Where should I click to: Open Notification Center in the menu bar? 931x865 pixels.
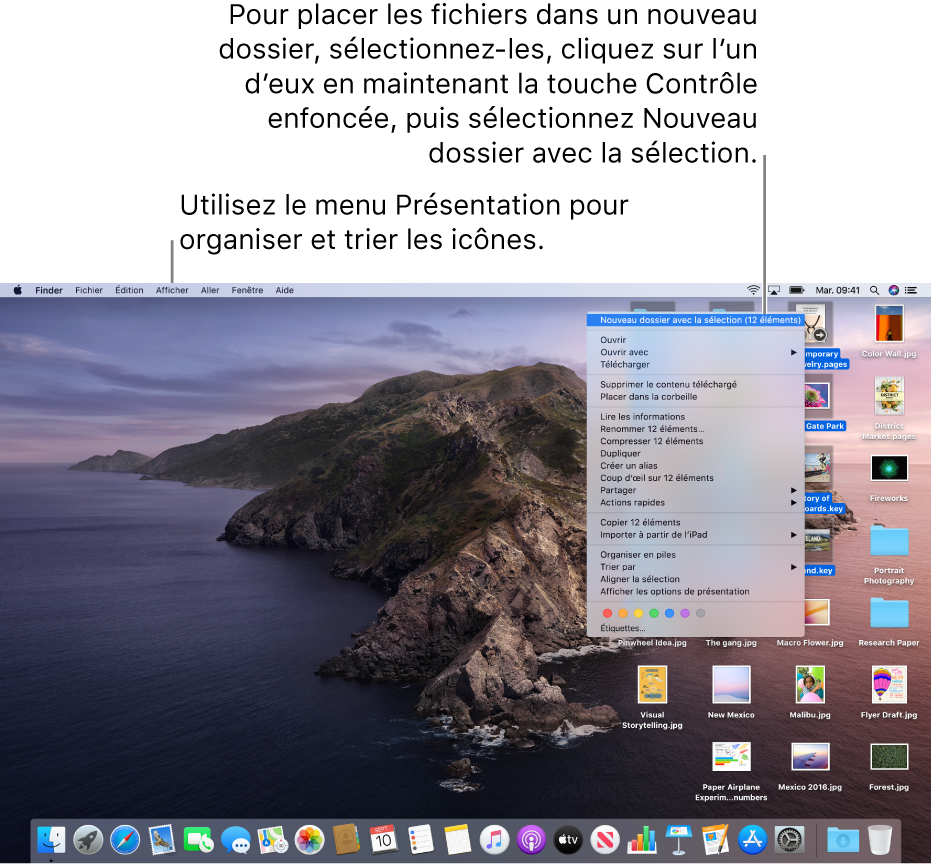911,290
